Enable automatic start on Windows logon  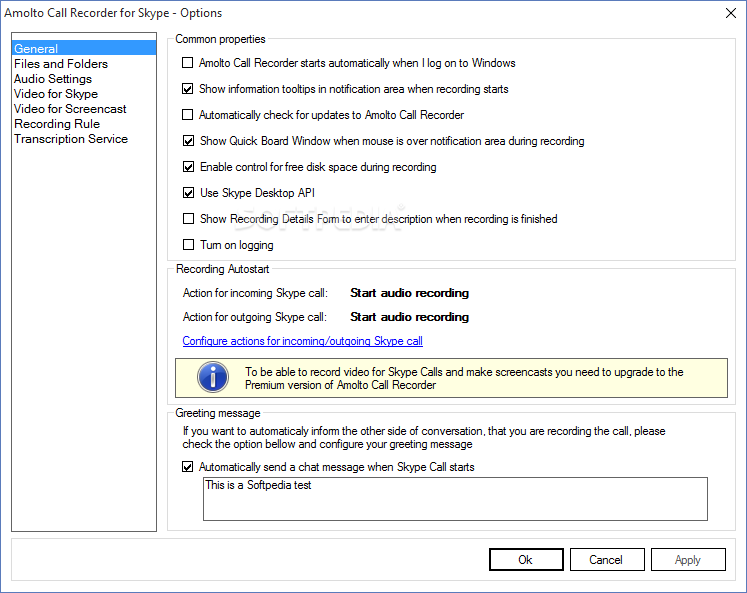click(188, 63)
